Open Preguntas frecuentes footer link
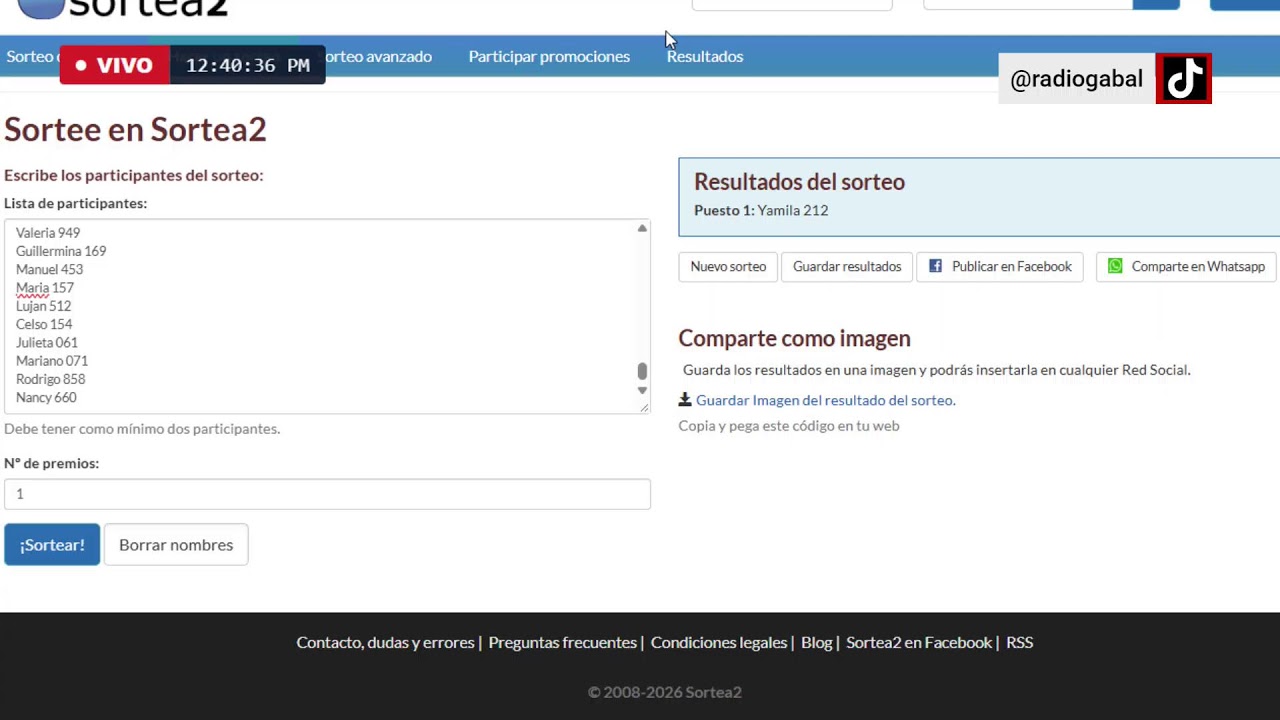 click(562, 643)
